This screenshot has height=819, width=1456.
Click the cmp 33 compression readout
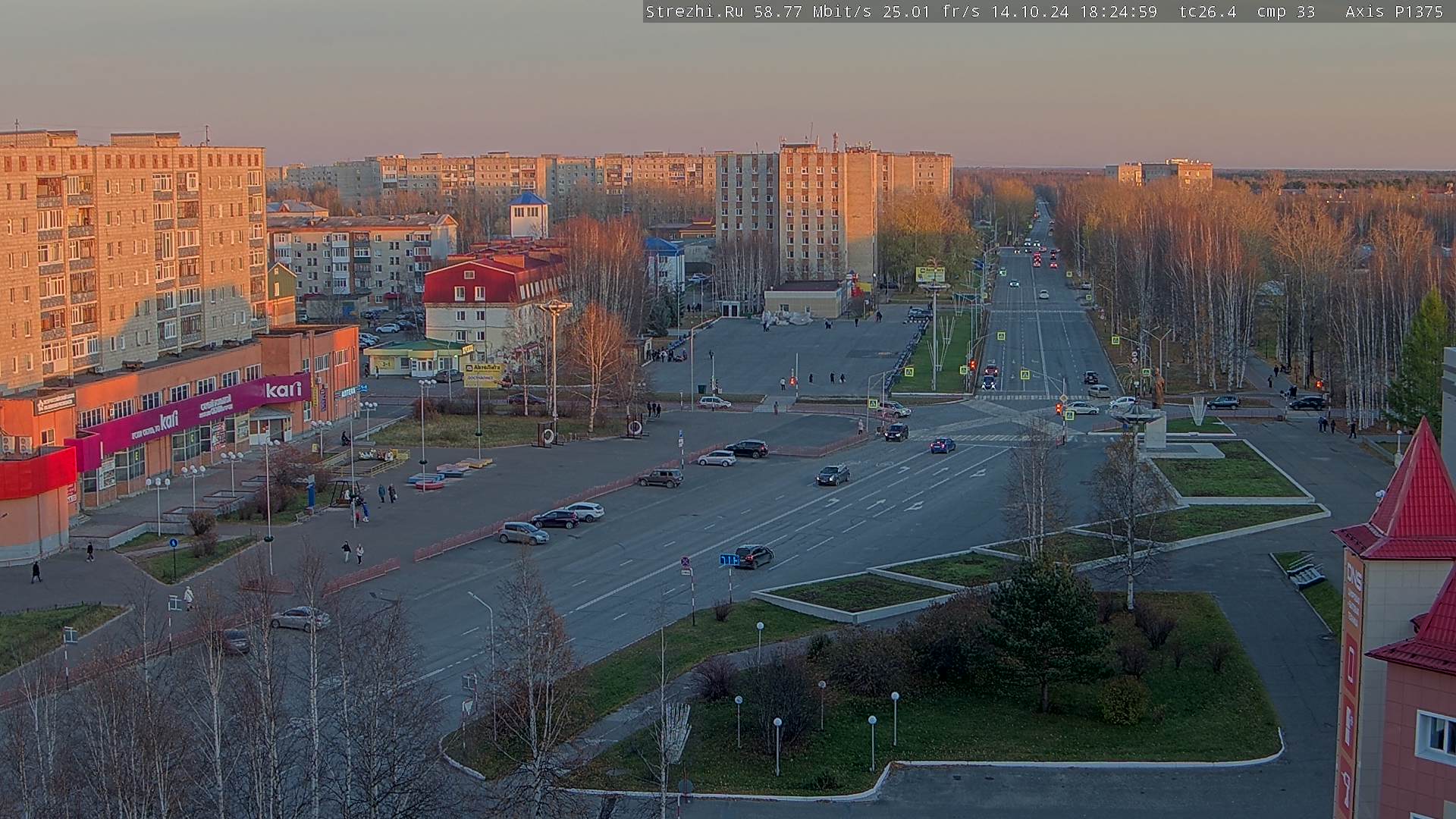1286,11
